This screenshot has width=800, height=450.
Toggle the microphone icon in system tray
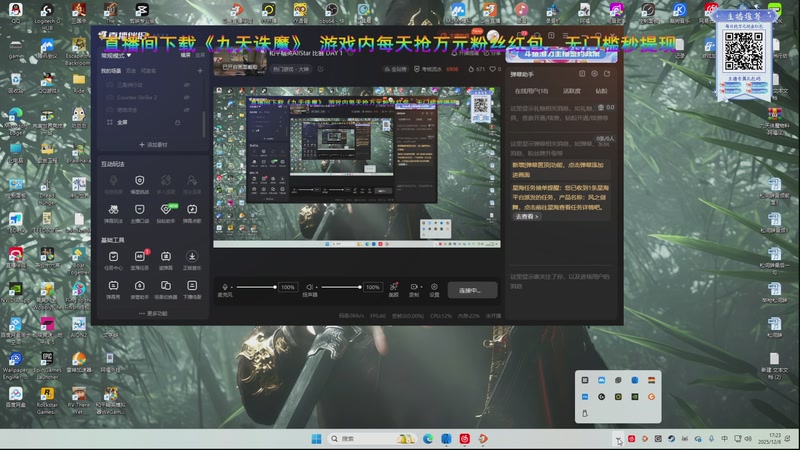coord(711,439)
